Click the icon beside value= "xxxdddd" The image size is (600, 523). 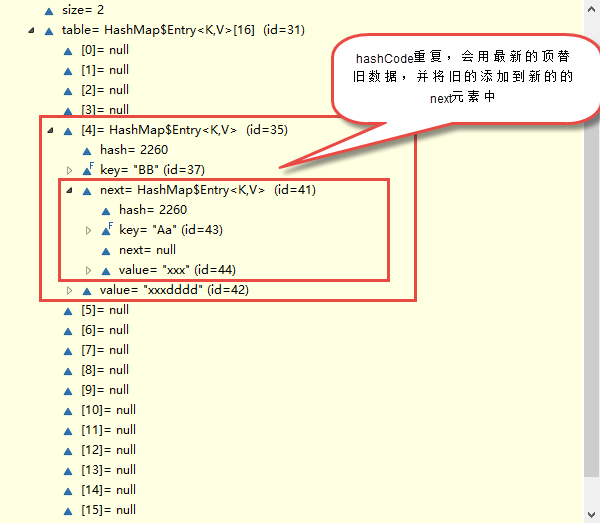coord(87,291)
